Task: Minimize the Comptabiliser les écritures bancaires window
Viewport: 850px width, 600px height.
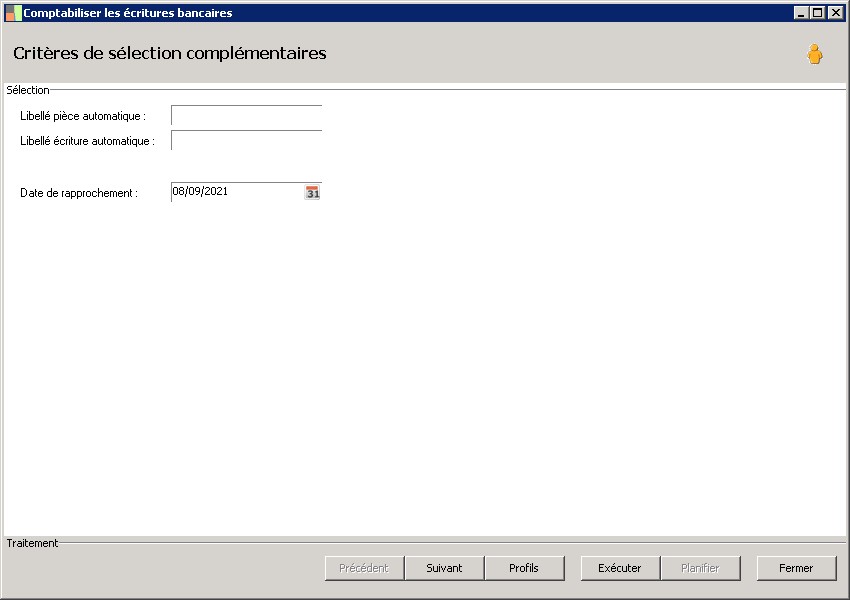Action: (801, 13)
